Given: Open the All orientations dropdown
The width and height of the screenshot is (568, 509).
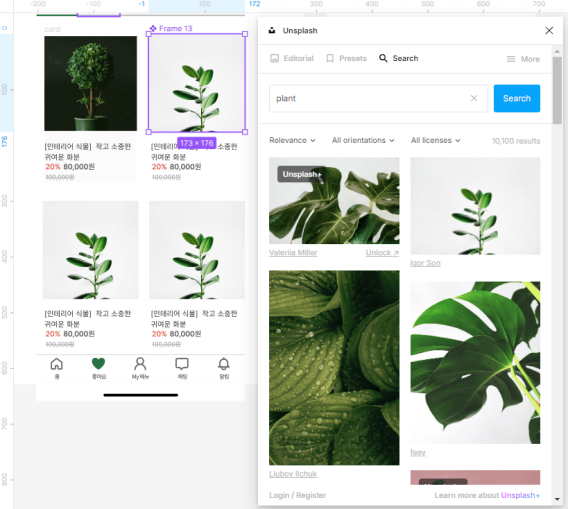Looking at the screenshot, I should point(363,140).
